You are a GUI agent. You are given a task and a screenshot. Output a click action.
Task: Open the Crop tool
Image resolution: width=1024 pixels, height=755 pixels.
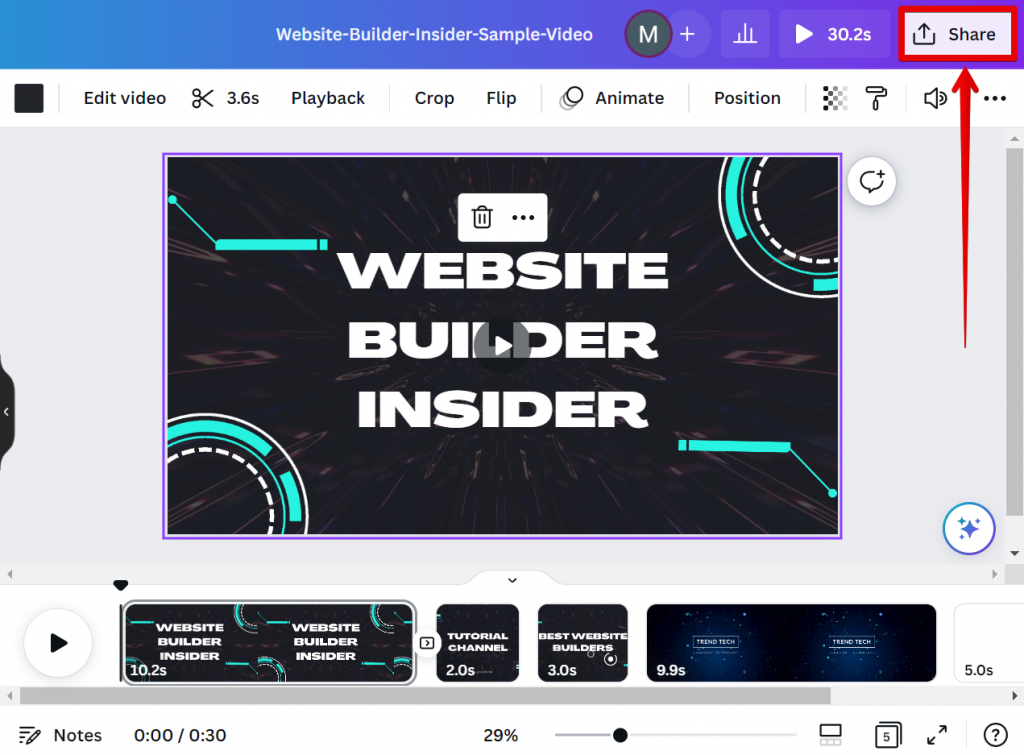(434, 98)
